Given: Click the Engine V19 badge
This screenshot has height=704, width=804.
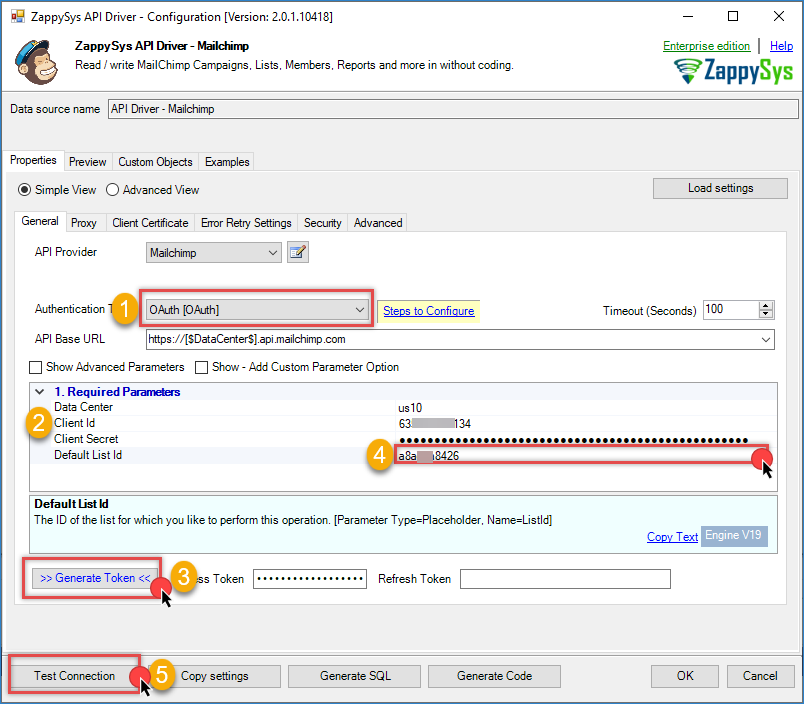Looking at the screenshot, I should [x=734, y=536].
